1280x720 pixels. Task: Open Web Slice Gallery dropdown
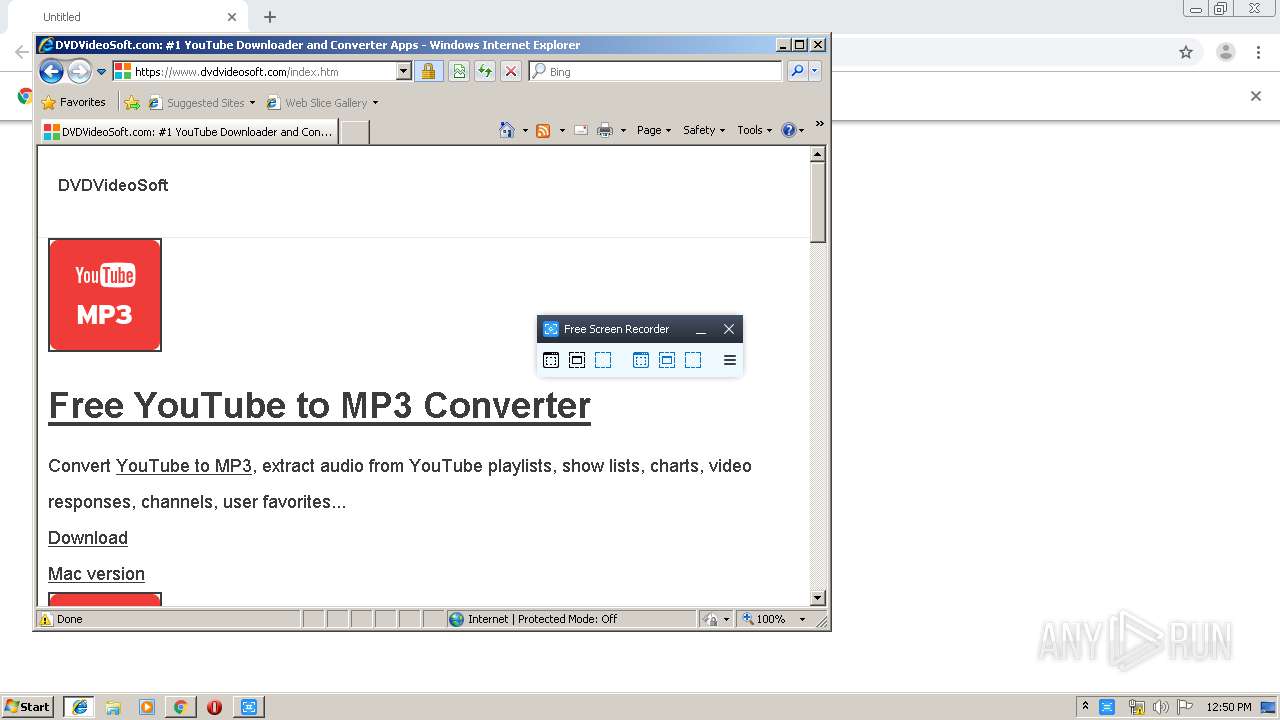click(x=322, y=102)
